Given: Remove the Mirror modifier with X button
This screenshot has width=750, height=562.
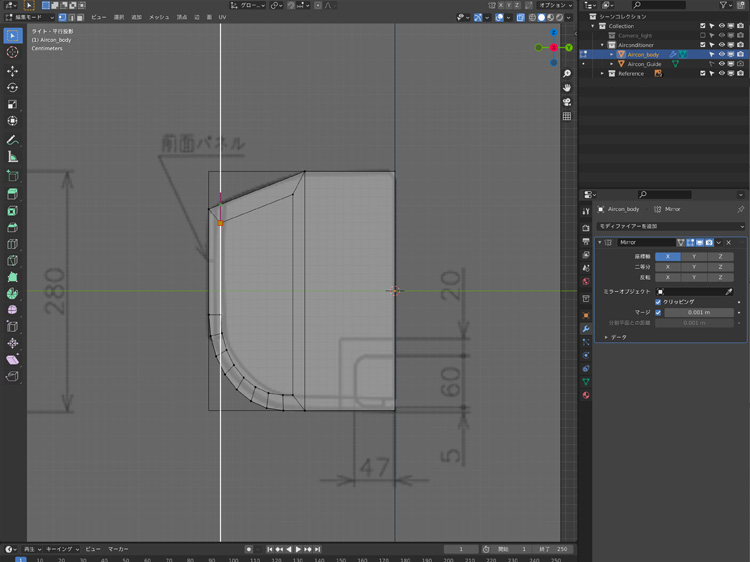Looking at the screenshot, I should (x=729, y=242).
